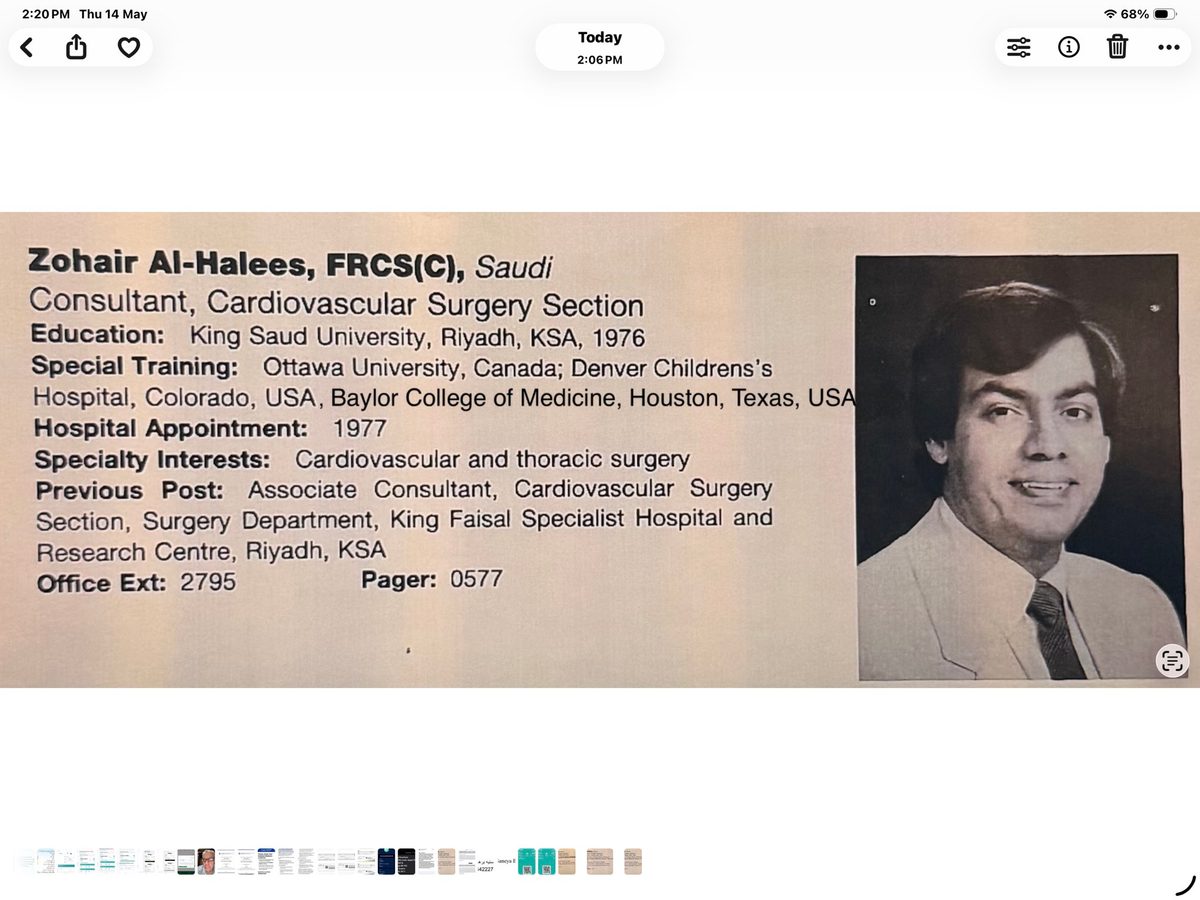Tap the Wi-Fi status icon

[1110, 14]
